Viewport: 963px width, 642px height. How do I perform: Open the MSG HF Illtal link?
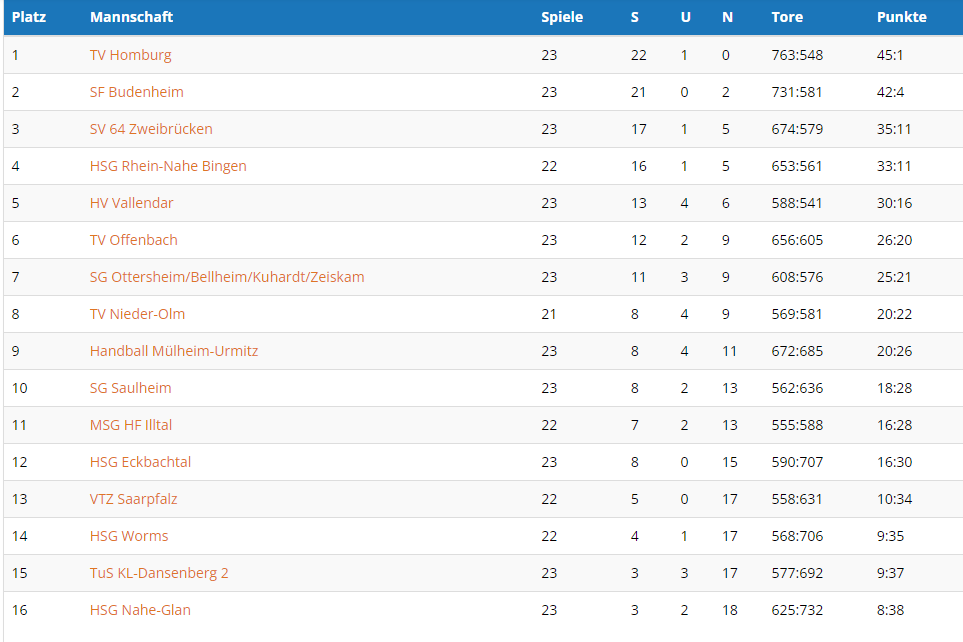[131, 425]
